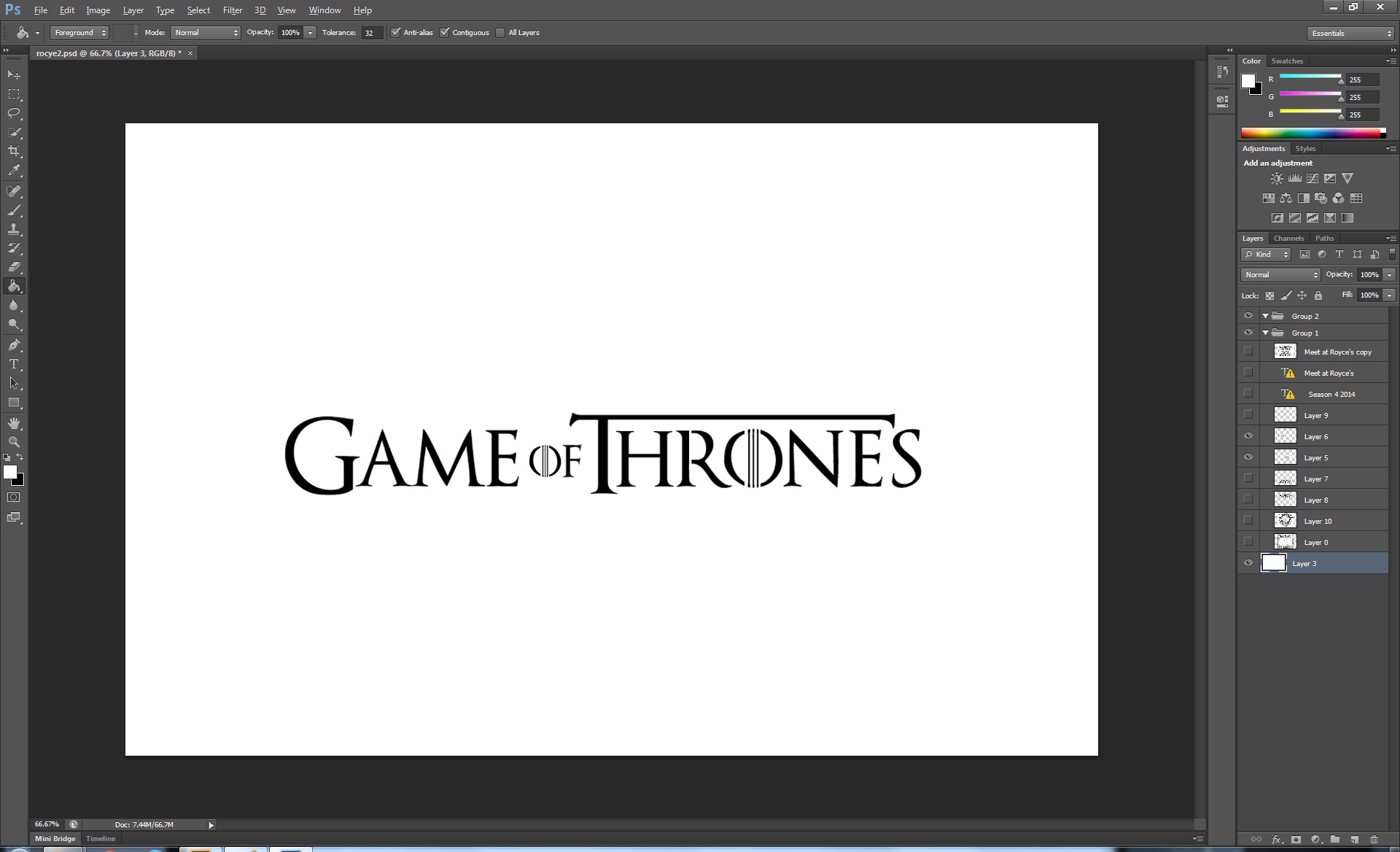Open the layer Fill percentage dropdown arrow
The height and width of the screenshot is (852, 1400).
(x=1390, y=295)
